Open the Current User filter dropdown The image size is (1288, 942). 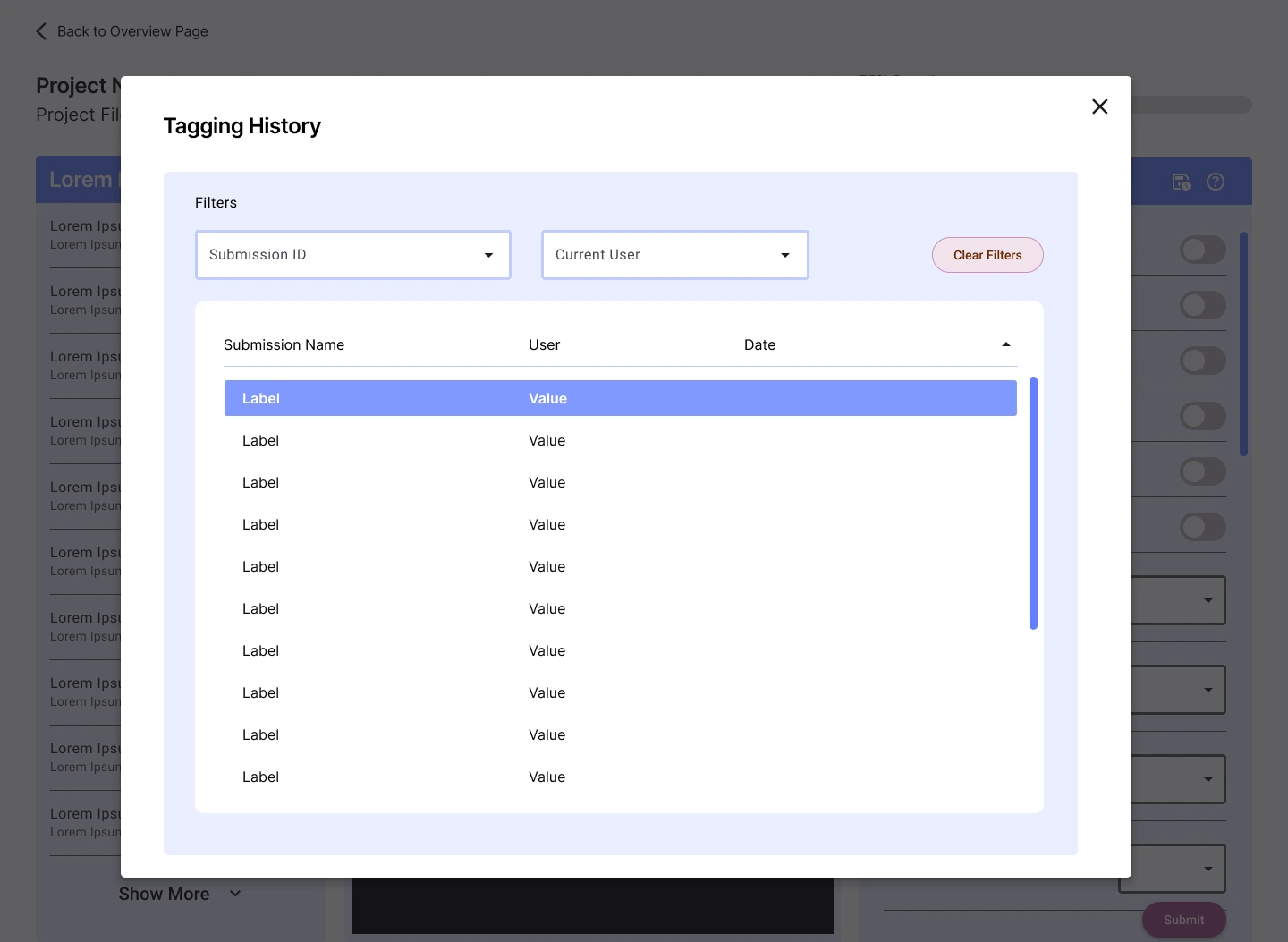coord(674,255)
